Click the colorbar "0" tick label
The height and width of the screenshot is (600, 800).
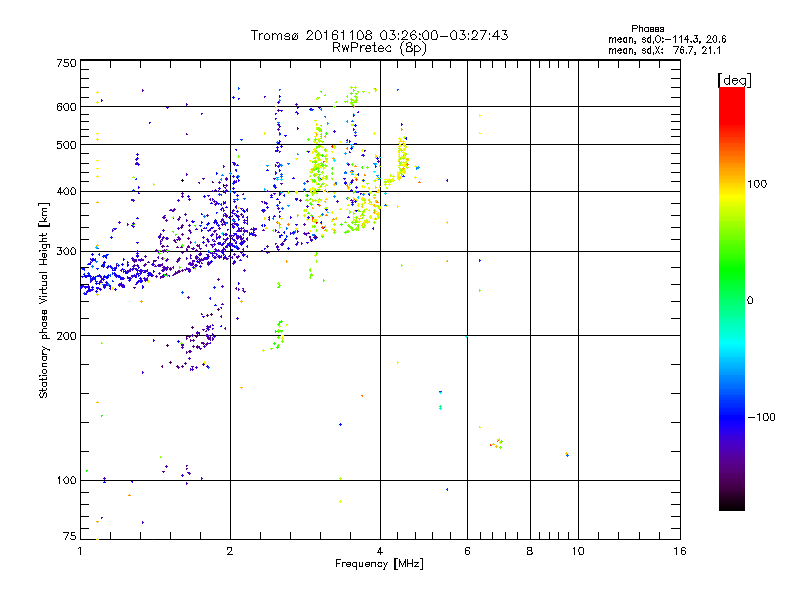pos(750,301)
